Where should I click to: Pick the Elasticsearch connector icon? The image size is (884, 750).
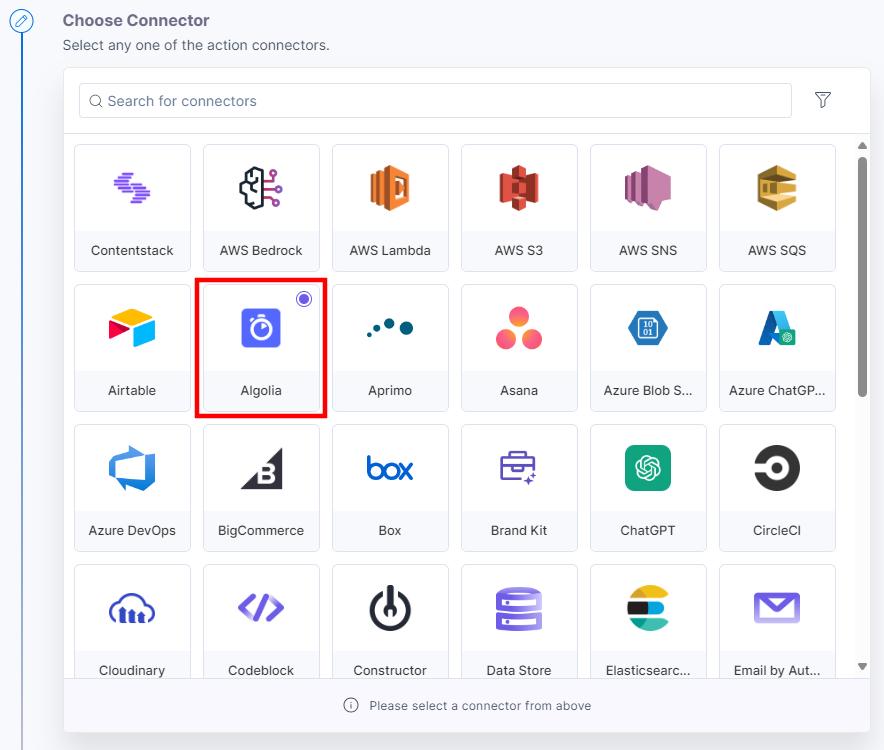(x=648, y=608)
